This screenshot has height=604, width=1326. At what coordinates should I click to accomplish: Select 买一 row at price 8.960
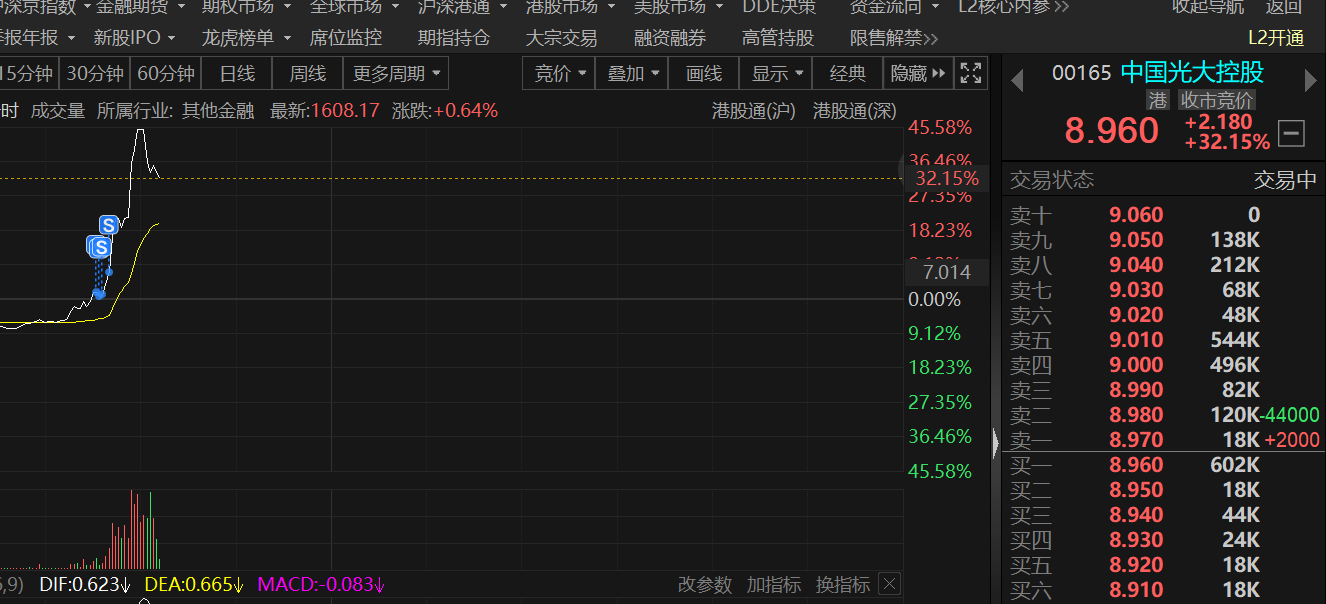pyautogui.click(x=1164, y=465)
